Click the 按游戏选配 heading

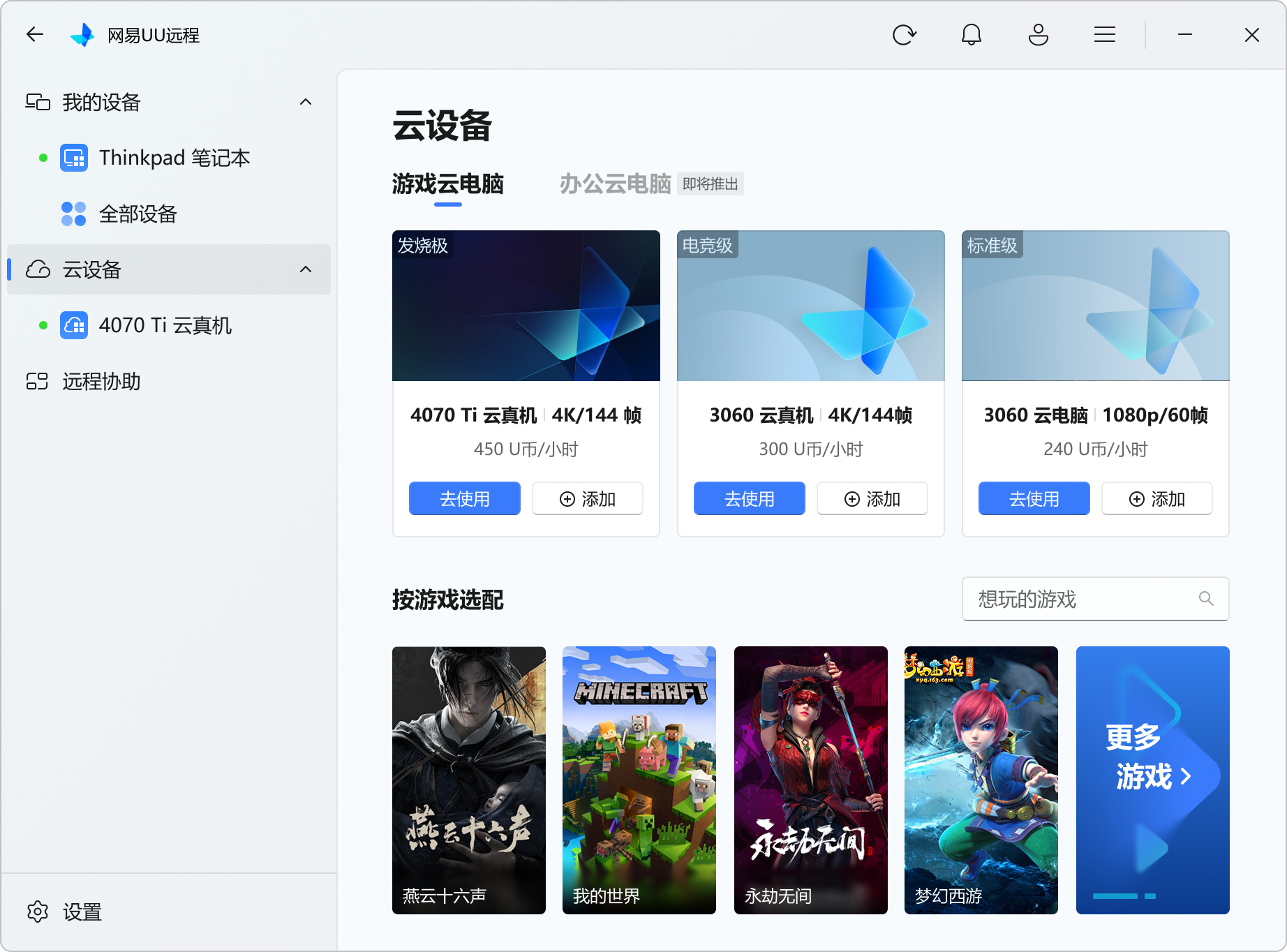point(448,600)
